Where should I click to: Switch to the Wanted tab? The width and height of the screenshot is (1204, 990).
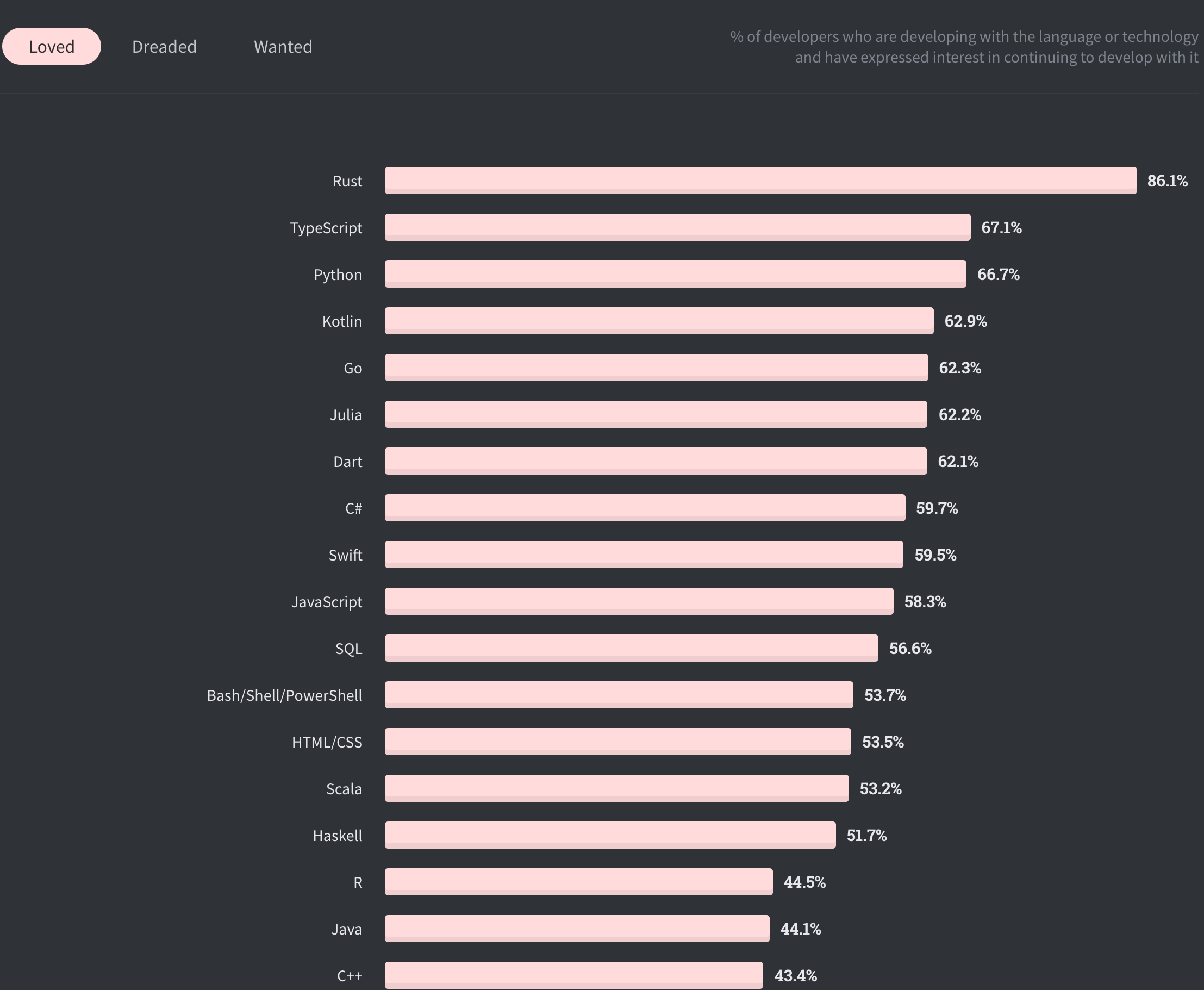click(x=282, y=46)
